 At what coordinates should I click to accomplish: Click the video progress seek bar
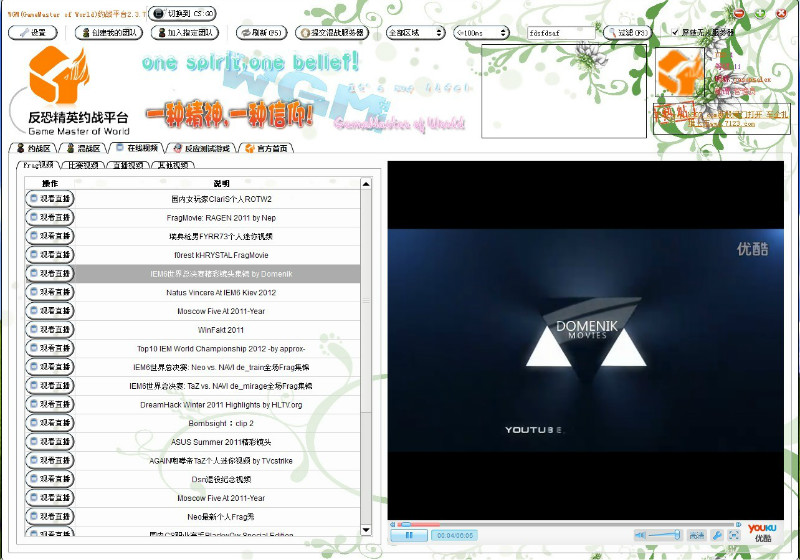click(566, 524)
